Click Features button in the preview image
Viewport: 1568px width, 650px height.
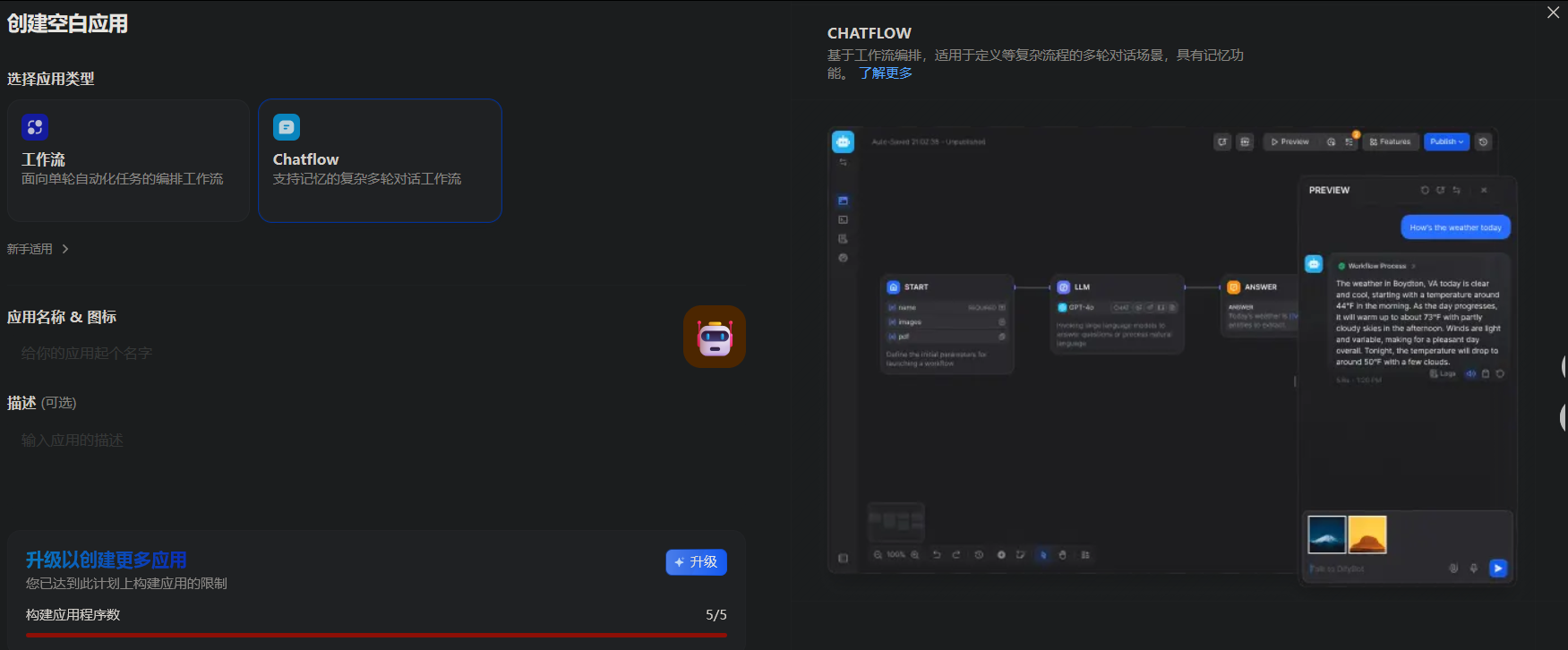[1390, 141]
